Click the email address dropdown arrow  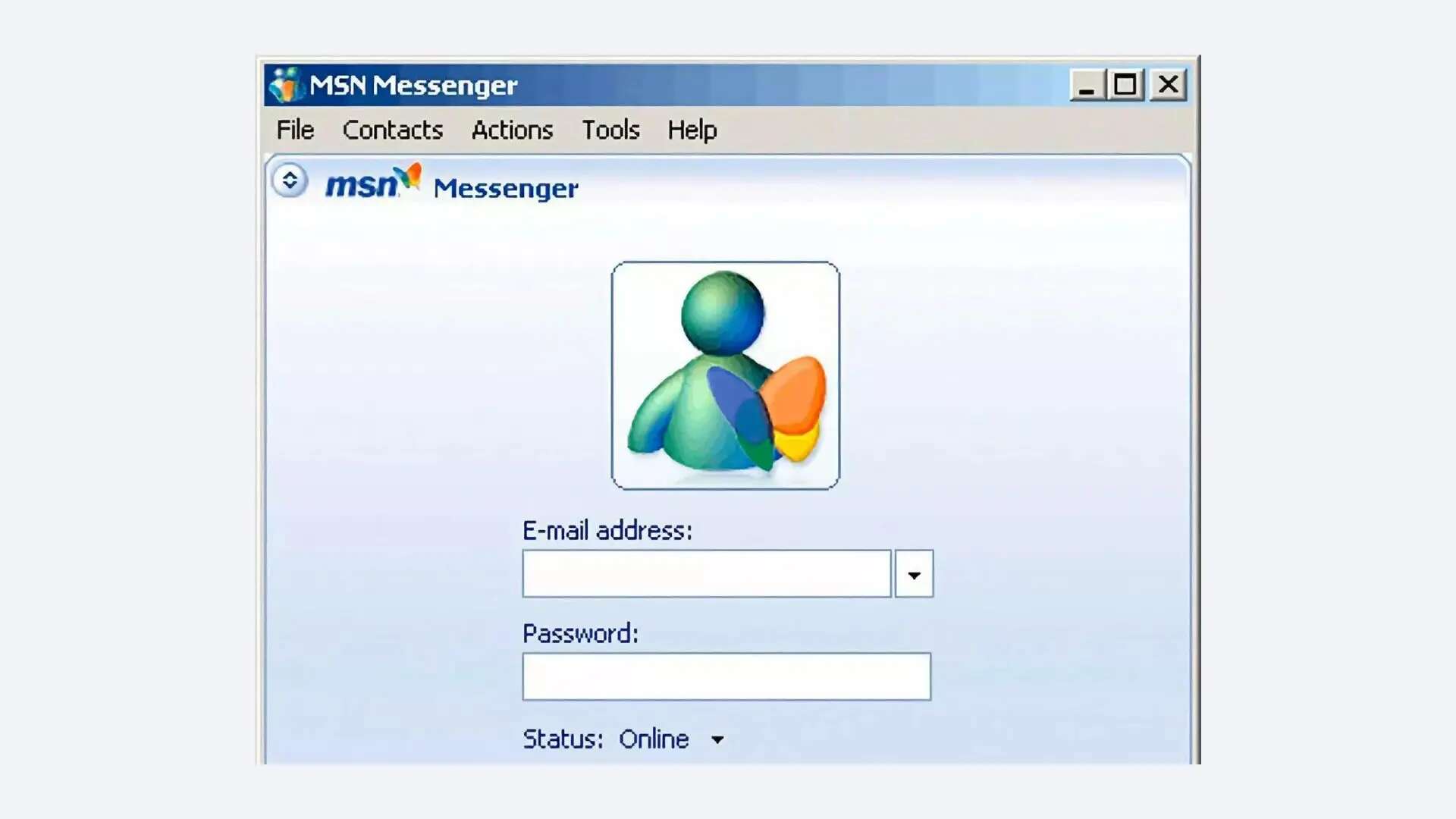pos(913,574)
